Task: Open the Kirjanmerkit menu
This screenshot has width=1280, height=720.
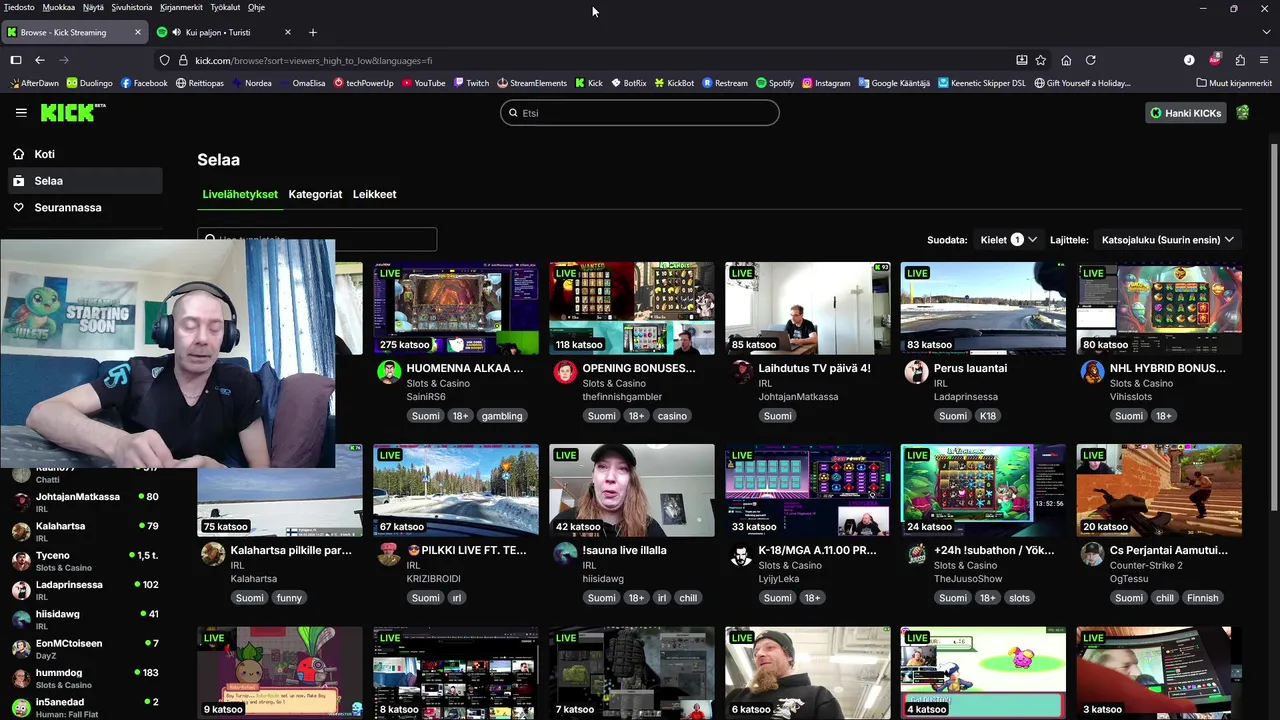Action: (182, 7)
